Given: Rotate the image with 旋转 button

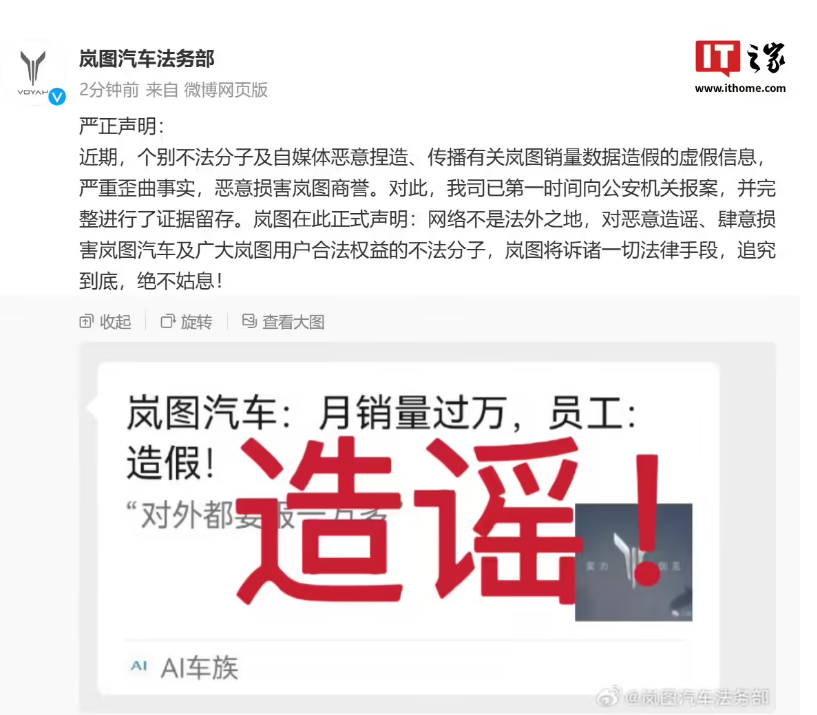Looking at the screenshot, I should (186, 322).
